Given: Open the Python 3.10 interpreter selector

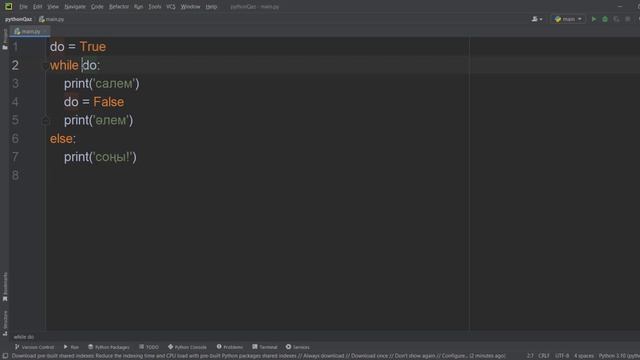Looking at the screenshot, I should point(619,356).
